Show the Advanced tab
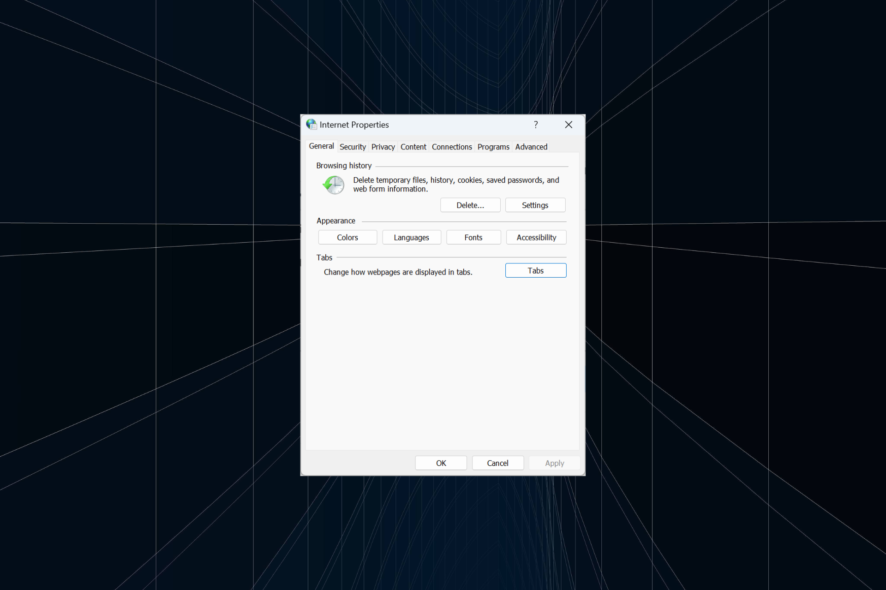886x590 pixels. coord(531,147)
